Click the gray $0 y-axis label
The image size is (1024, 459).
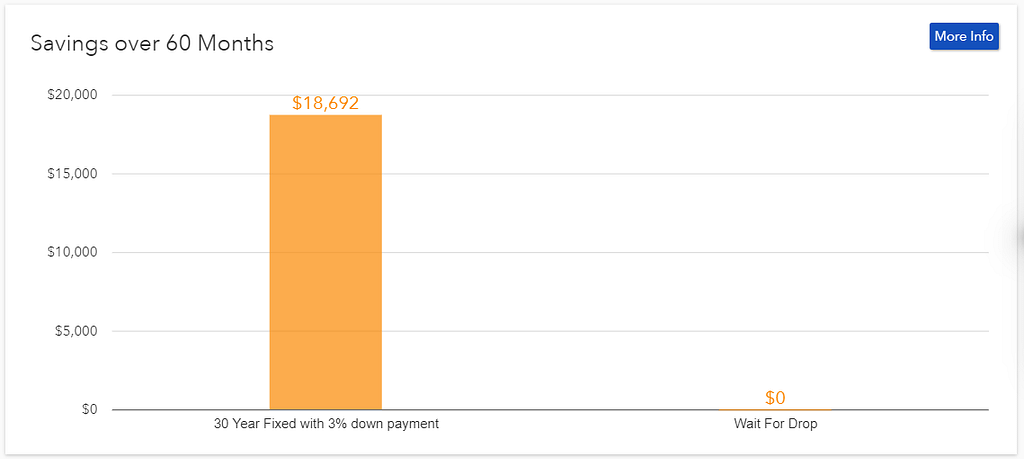click(x=89, y=410)
